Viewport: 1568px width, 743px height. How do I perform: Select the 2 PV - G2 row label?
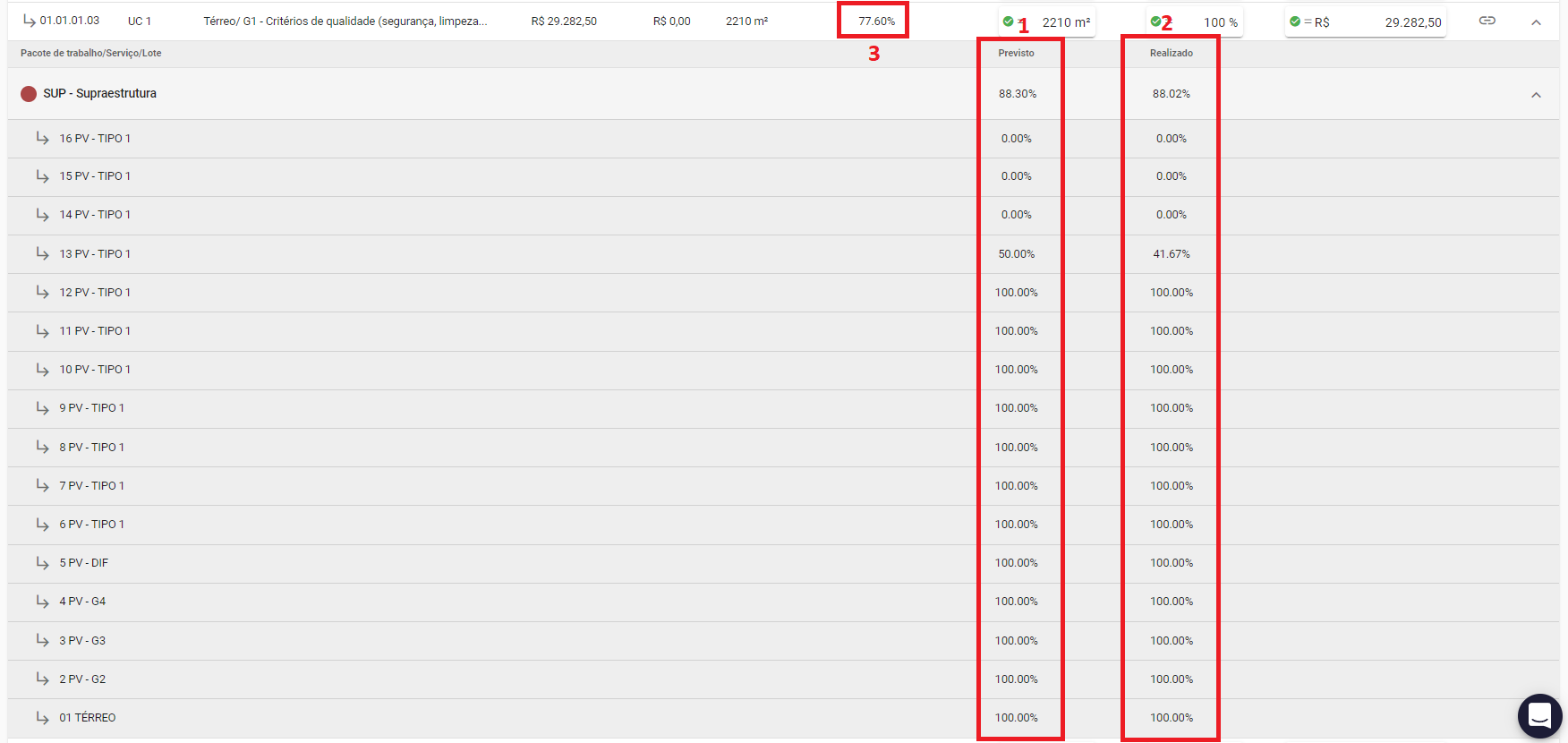pos(82,679)
